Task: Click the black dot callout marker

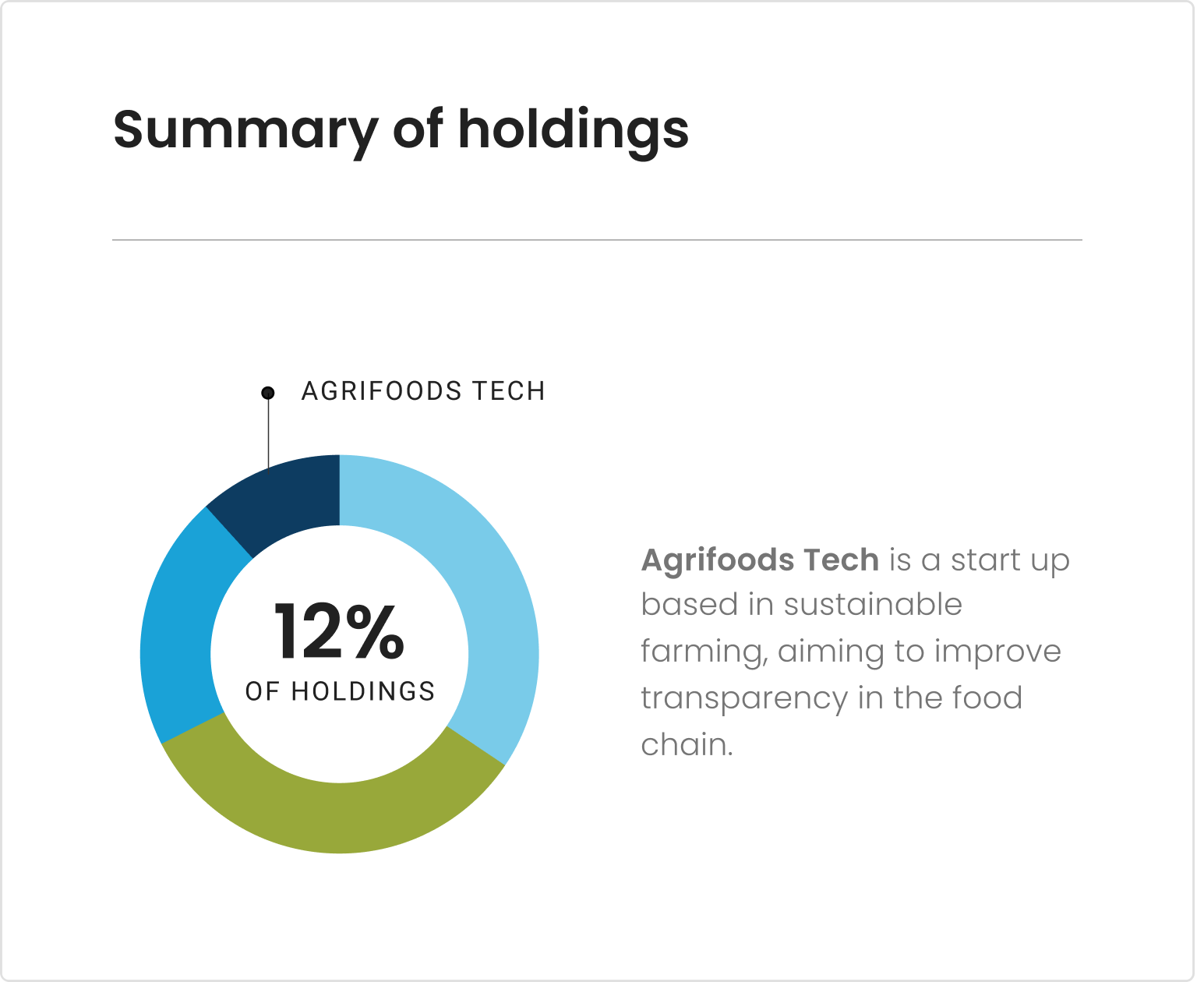Action: (267, 392)
